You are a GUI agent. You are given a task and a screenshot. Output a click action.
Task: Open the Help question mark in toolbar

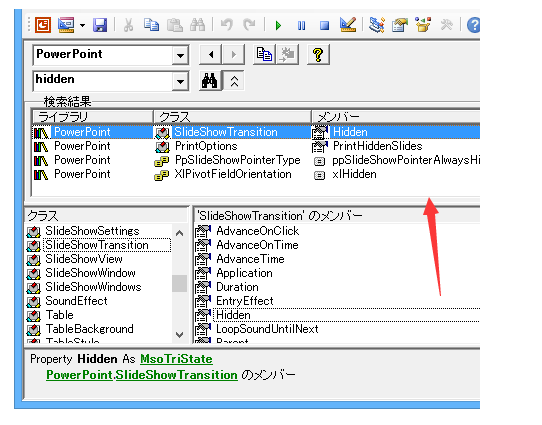click(473, 25)
